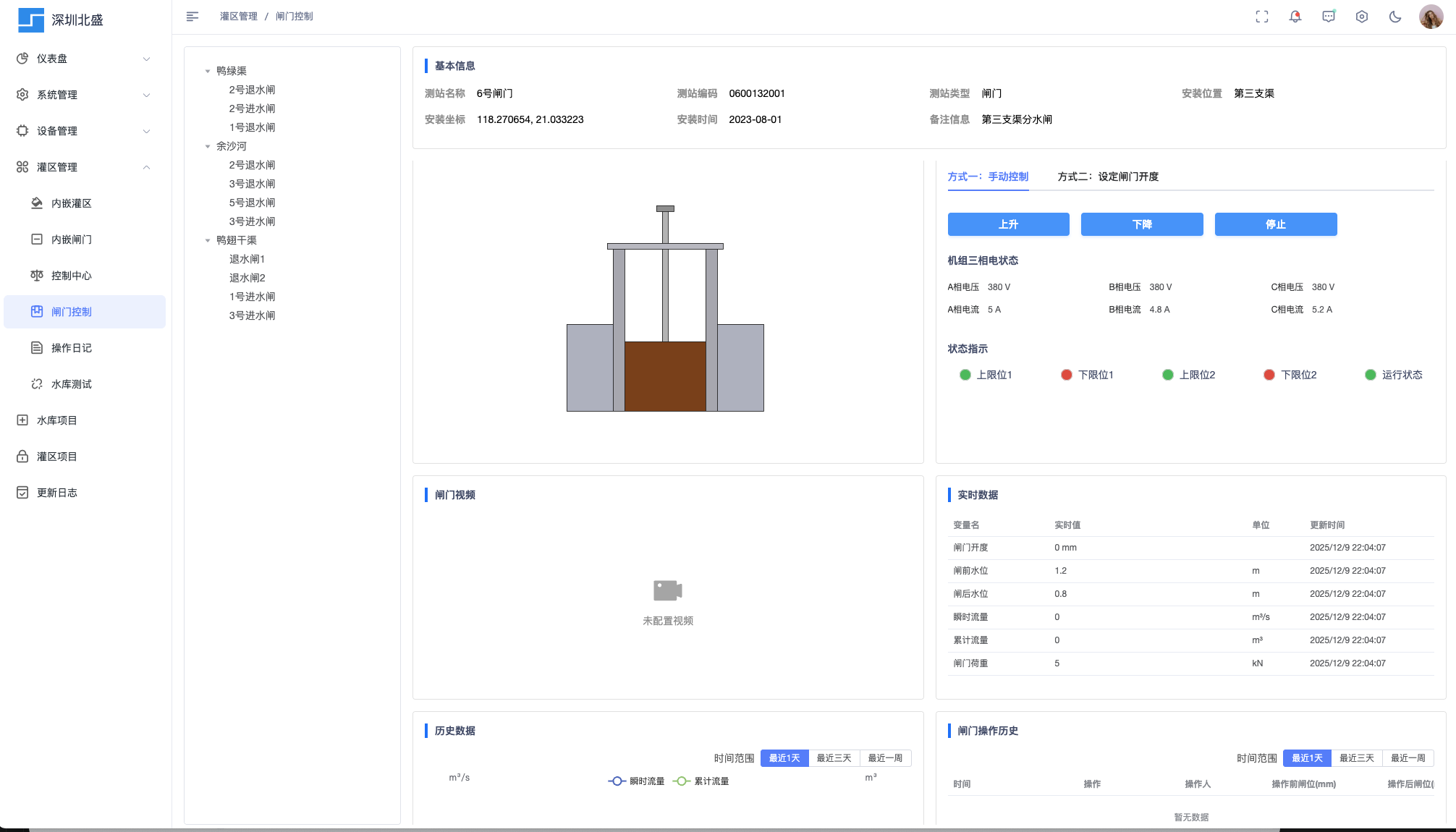Screen dimensions: 1456x832
Task: Select 最近三天 in 历史数据 range
Action: [x=834, y=758]
